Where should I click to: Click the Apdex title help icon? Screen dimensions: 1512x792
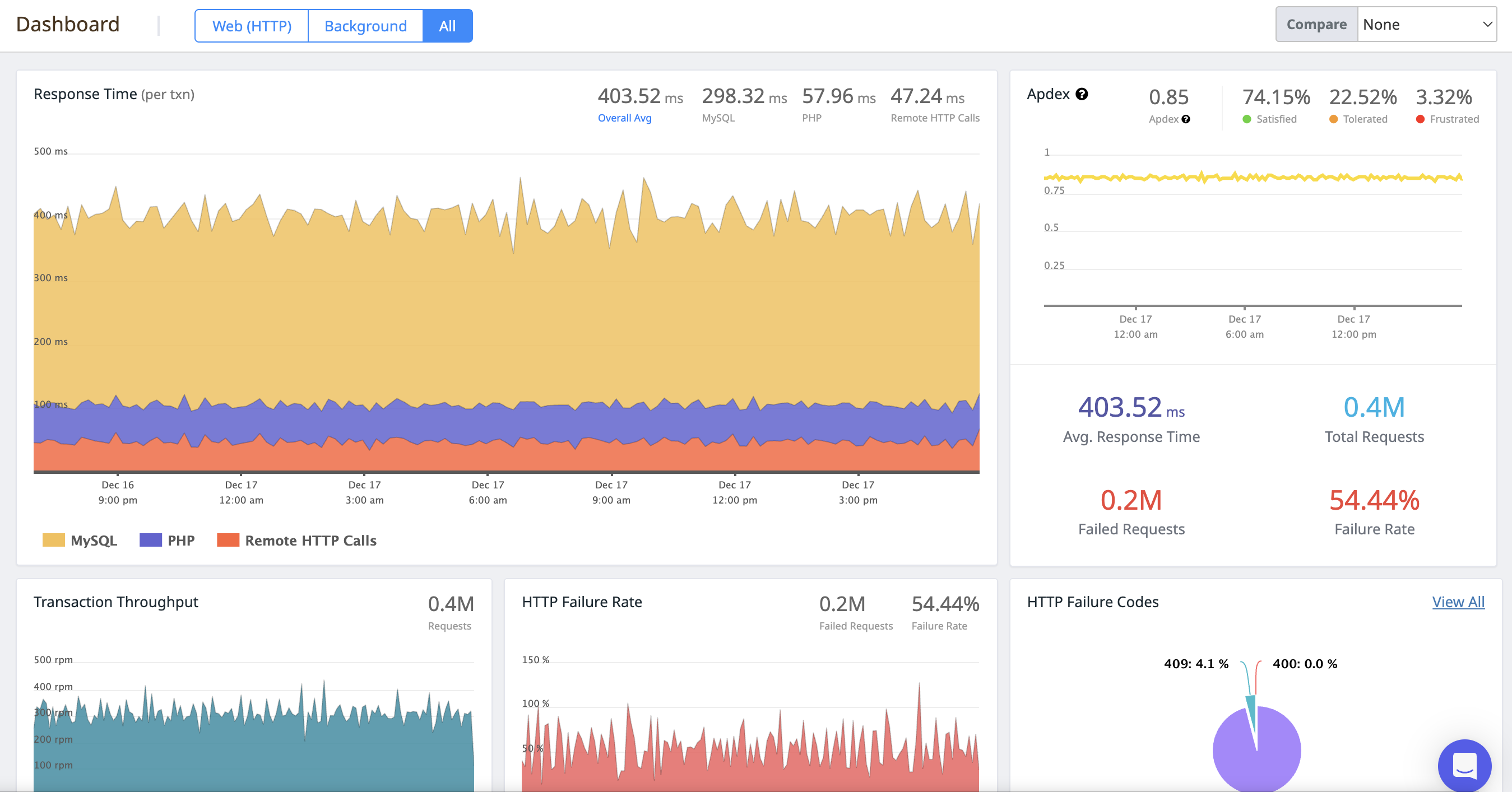tap(1082, 94)
